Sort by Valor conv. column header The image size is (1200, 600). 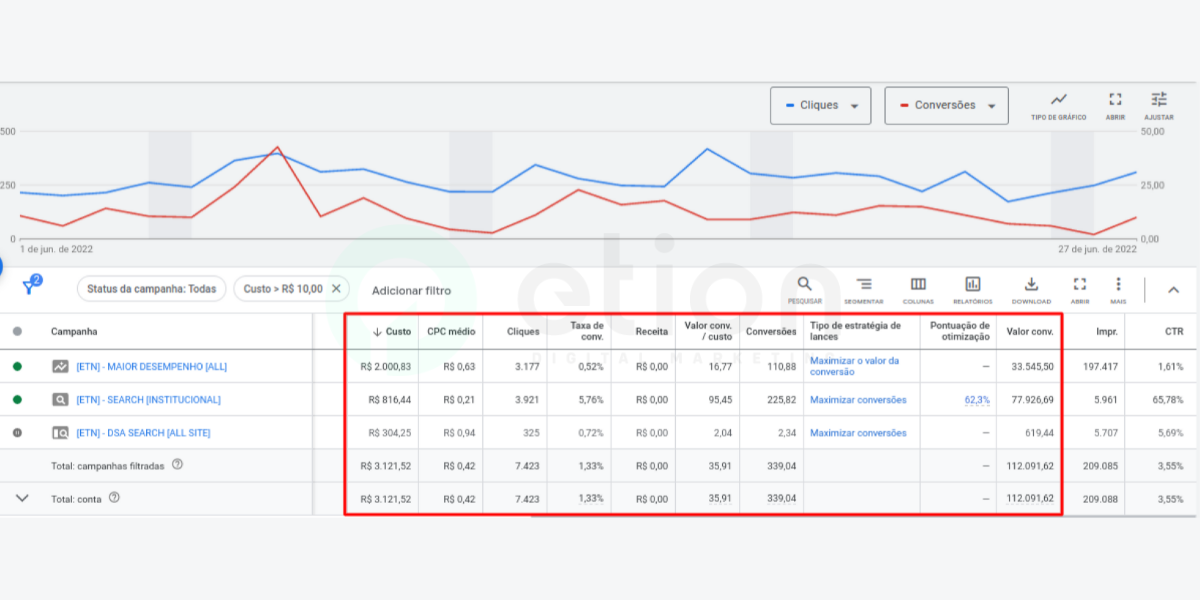pyautogui.click(x=1030, y=331)
